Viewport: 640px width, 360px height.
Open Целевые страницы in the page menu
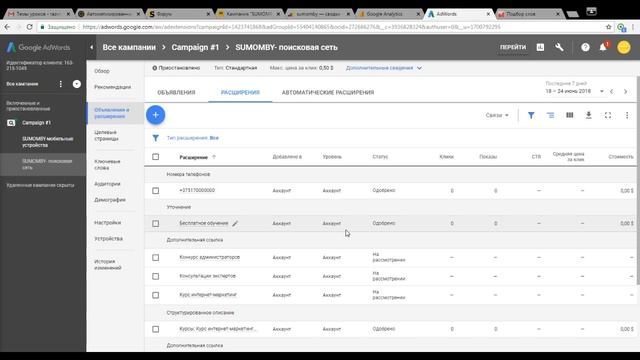(x=106, y=136)
